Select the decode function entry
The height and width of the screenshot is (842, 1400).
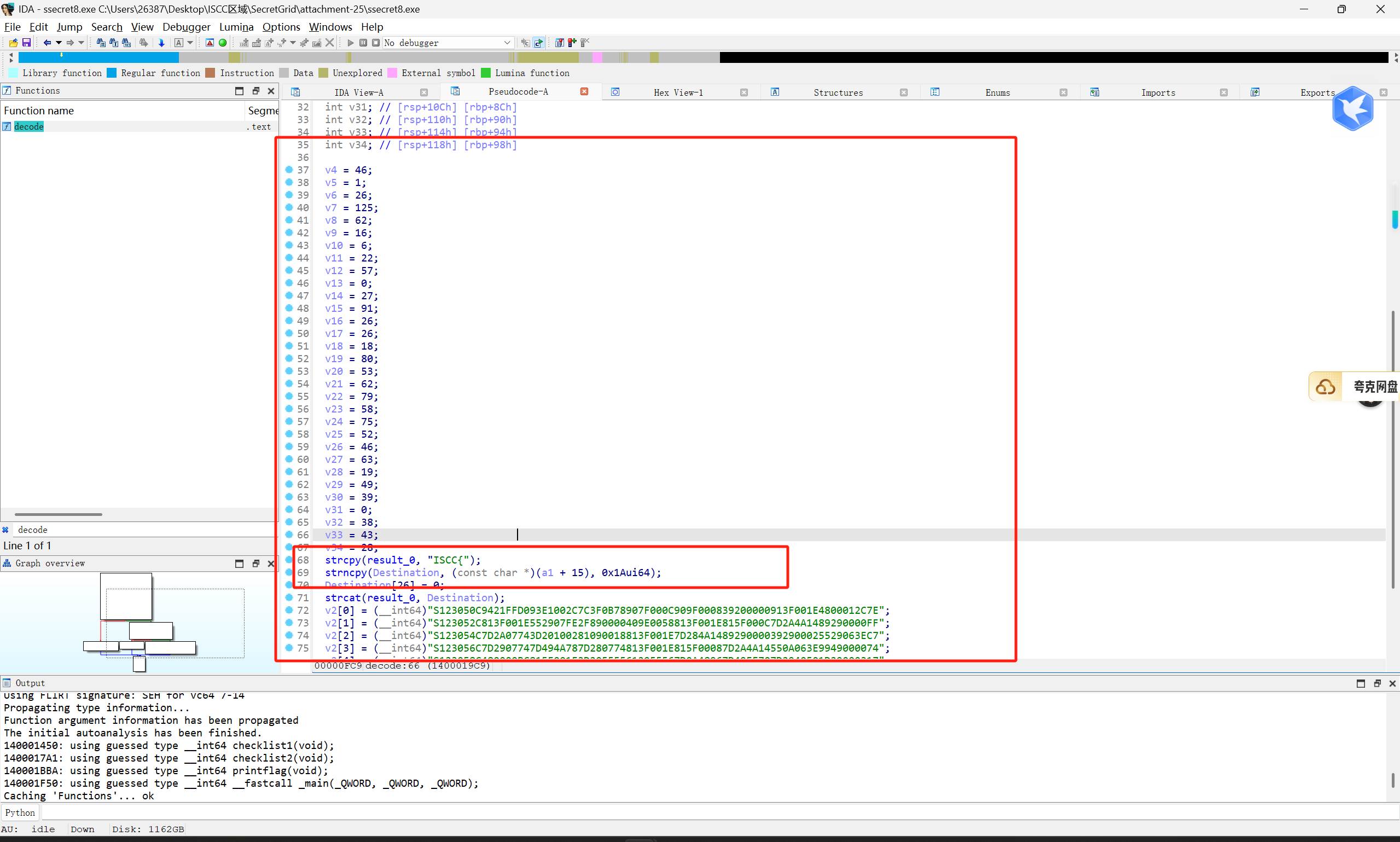pyautogui.click(x=29, y=126)
